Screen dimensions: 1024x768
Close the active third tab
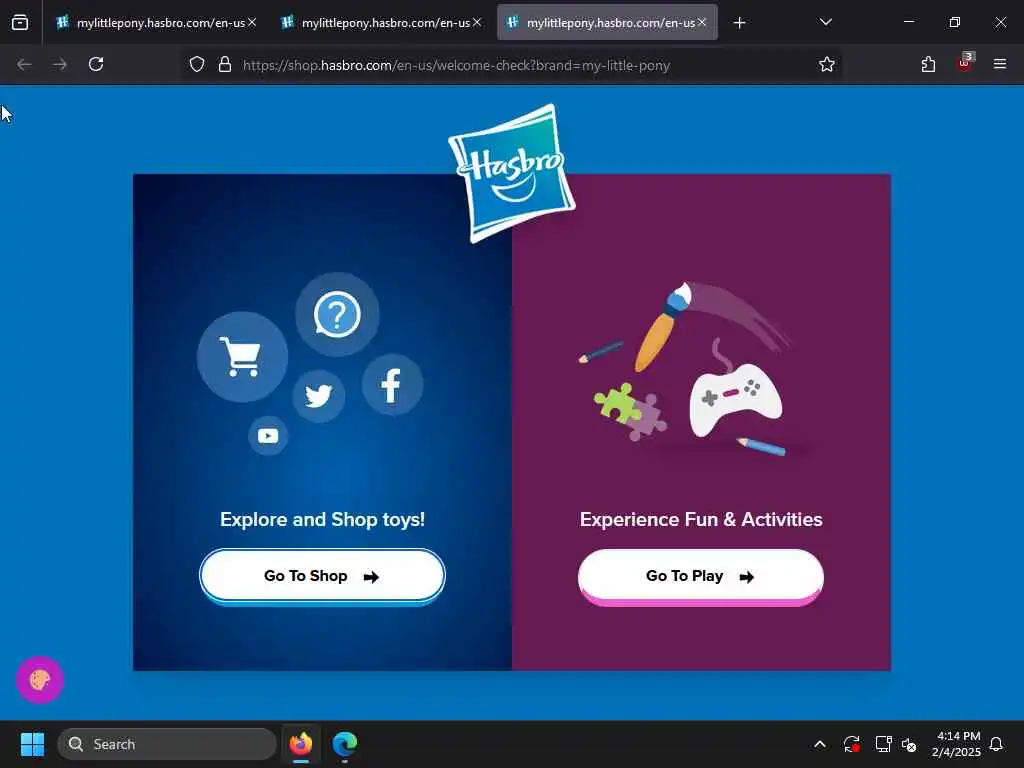tap(702, 22)
